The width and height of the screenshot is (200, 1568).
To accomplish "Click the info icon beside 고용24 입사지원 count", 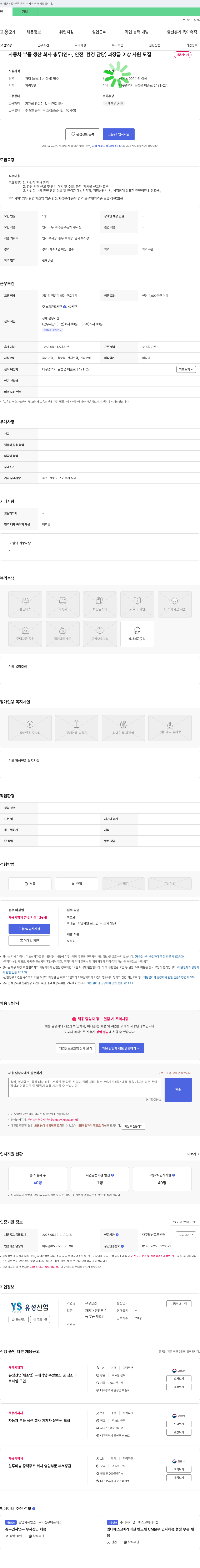I will point(174,1175).
